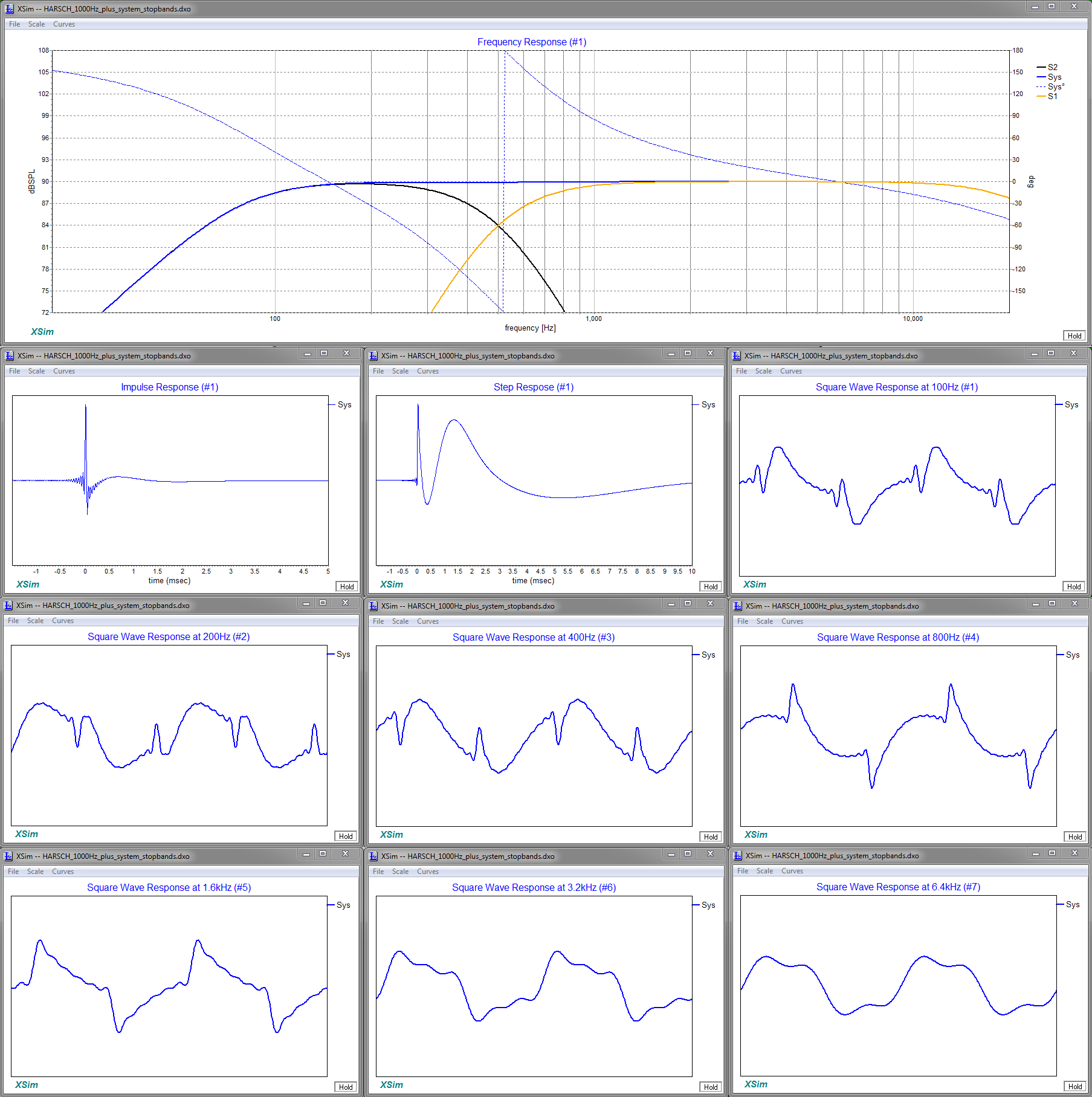The width and height of the screenshot is (1092, 1097).
Task: Open Scale menu in Square Wave 3.2kHz window
Action: (400, 872)
